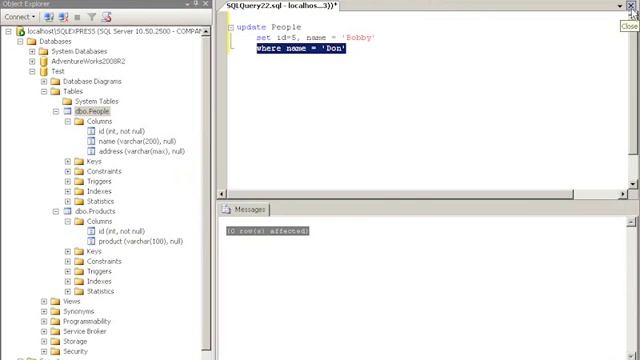
Task: Click Object Explorer scroll-up arrow
Action: point(206,31)
